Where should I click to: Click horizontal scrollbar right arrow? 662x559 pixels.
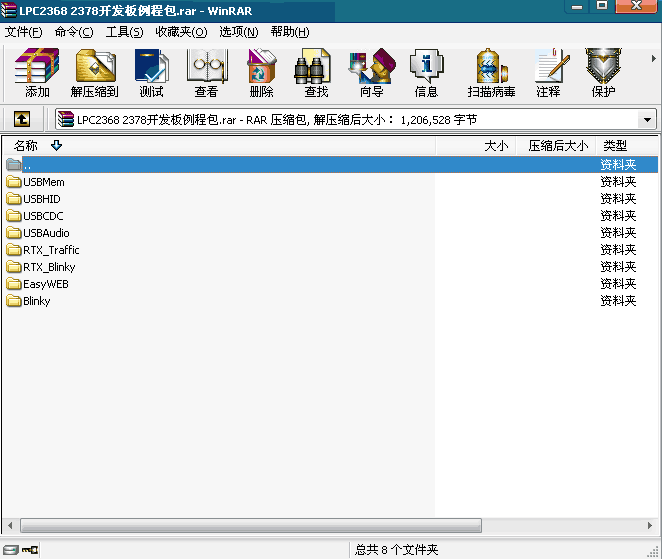(x=650, y=526)
